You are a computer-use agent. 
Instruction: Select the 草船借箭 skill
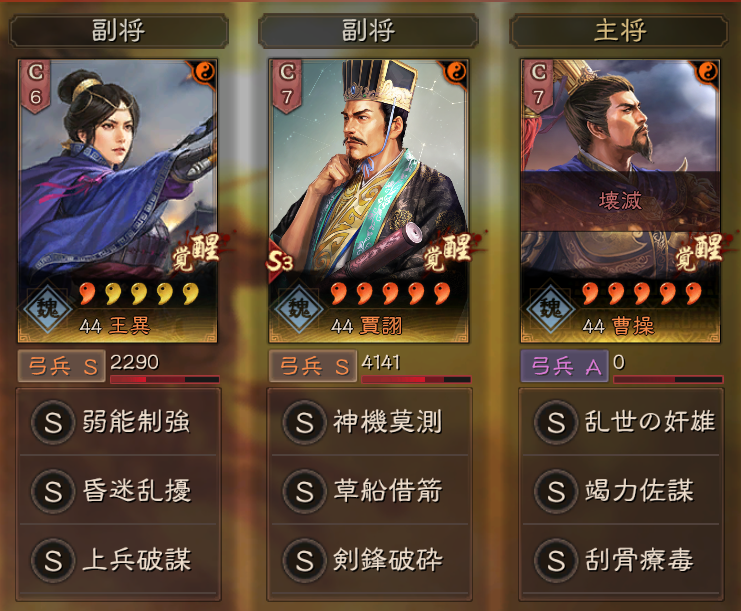point(370,491)
